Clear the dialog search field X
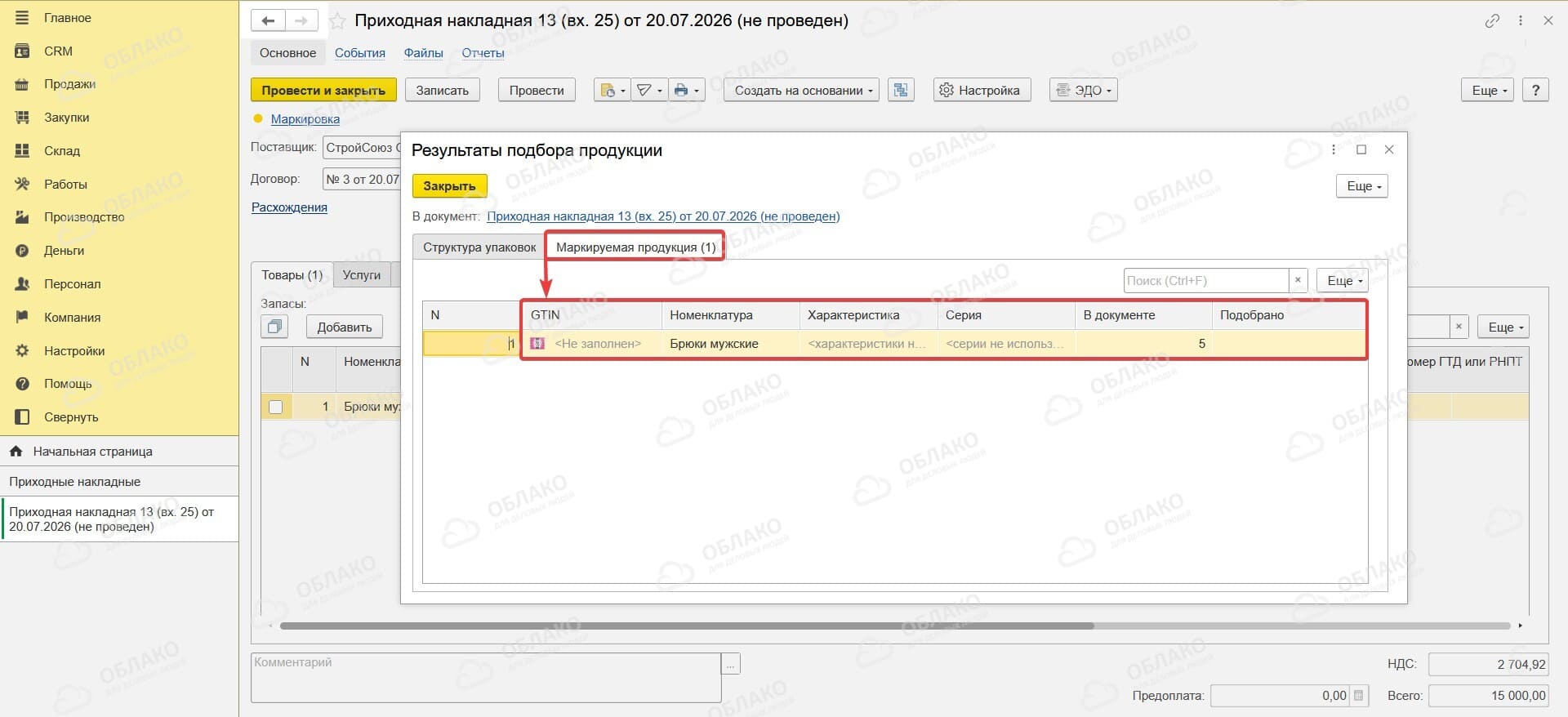The image size is (1568, 717). pos(1298,280)
